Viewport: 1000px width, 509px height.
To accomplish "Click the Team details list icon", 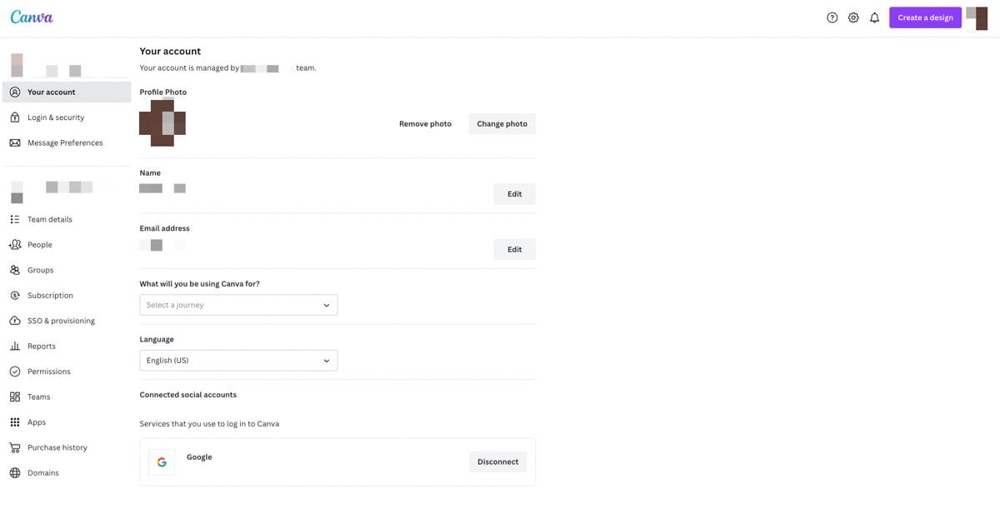I will pos(15,219).
